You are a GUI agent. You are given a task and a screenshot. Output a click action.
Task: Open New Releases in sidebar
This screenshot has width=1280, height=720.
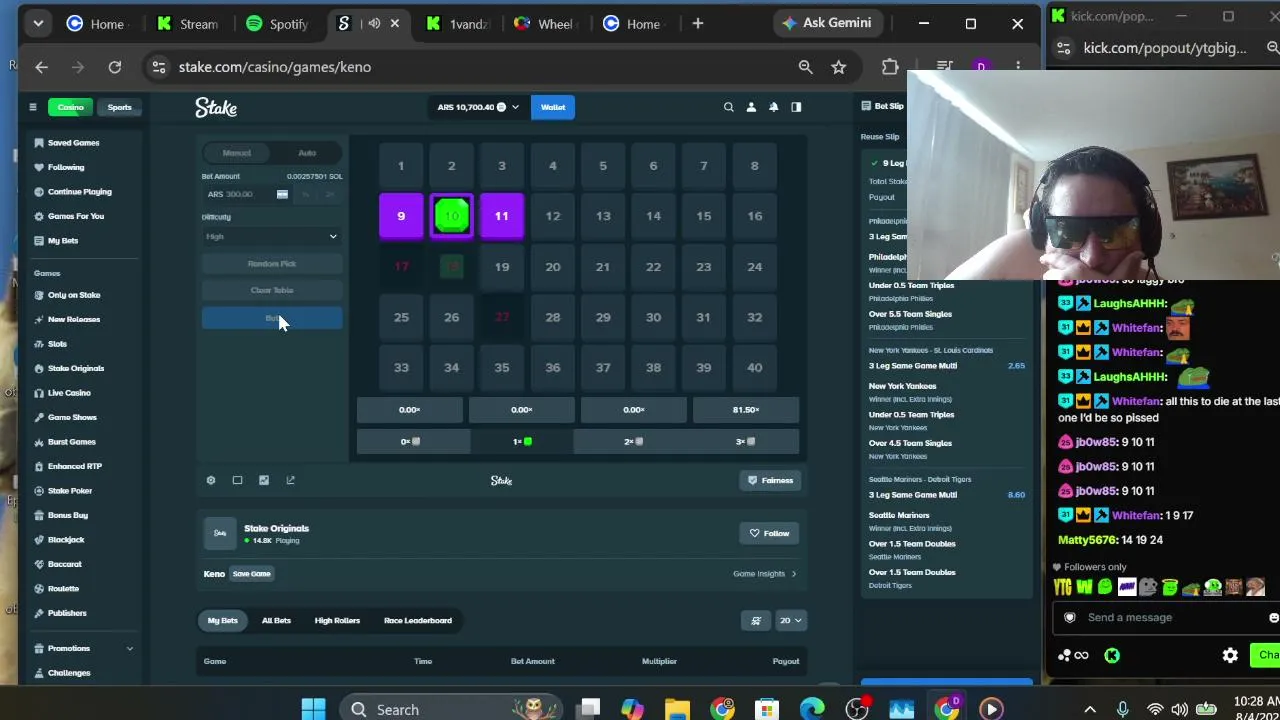[73, 319]
